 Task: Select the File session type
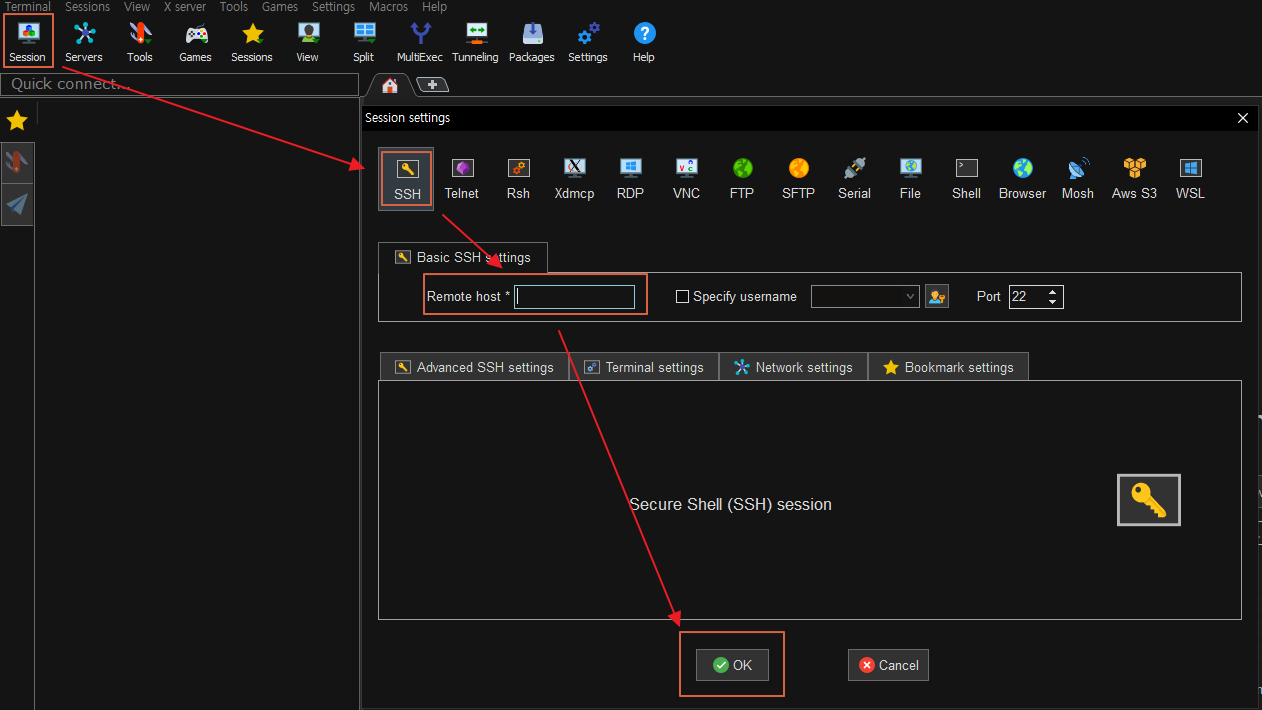coord(910,180)
